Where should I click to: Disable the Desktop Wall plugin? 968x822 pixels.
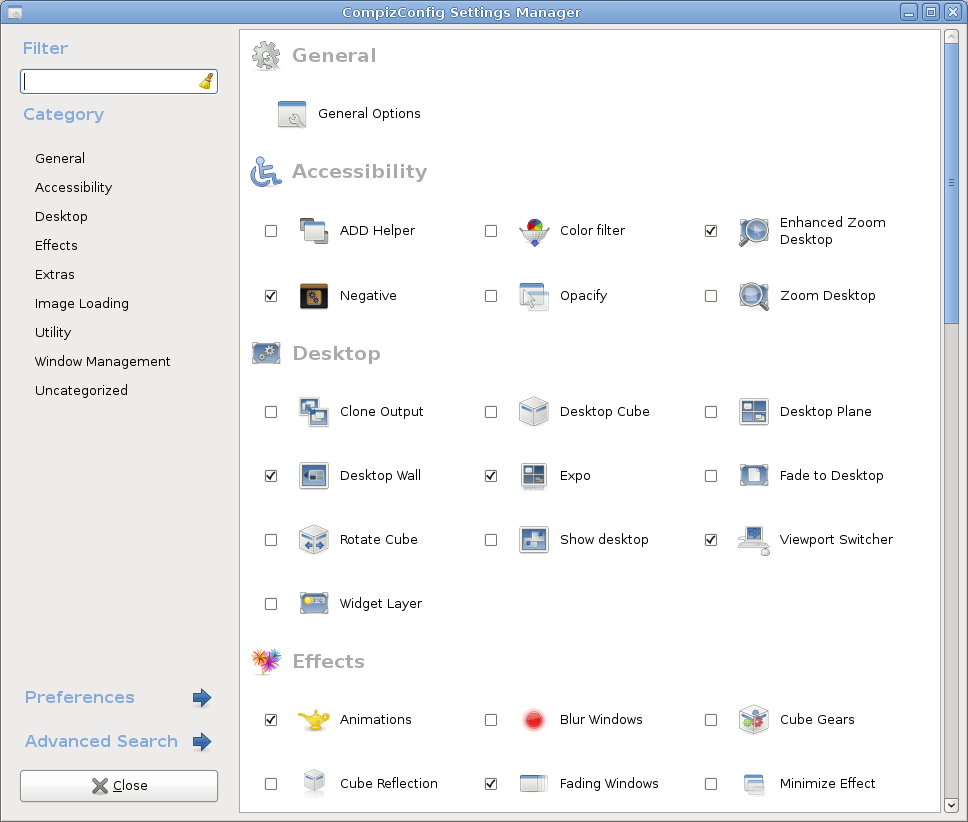(x=271, y=475)
